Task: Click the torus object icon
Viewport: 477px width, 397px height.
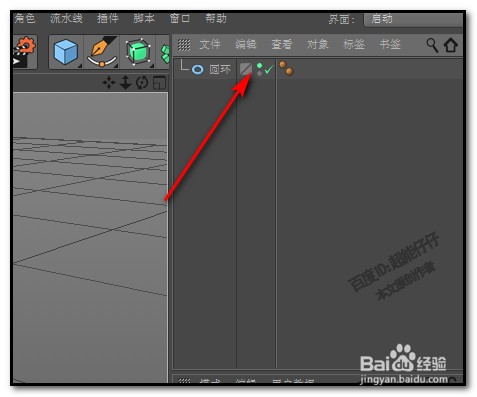Action: (x=198, y=70)
